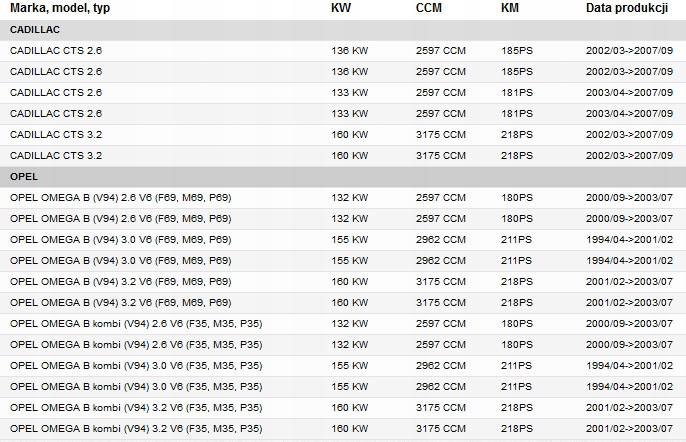Click the first CADILLAC CTS 2.6 row

[x=343, y=51]
